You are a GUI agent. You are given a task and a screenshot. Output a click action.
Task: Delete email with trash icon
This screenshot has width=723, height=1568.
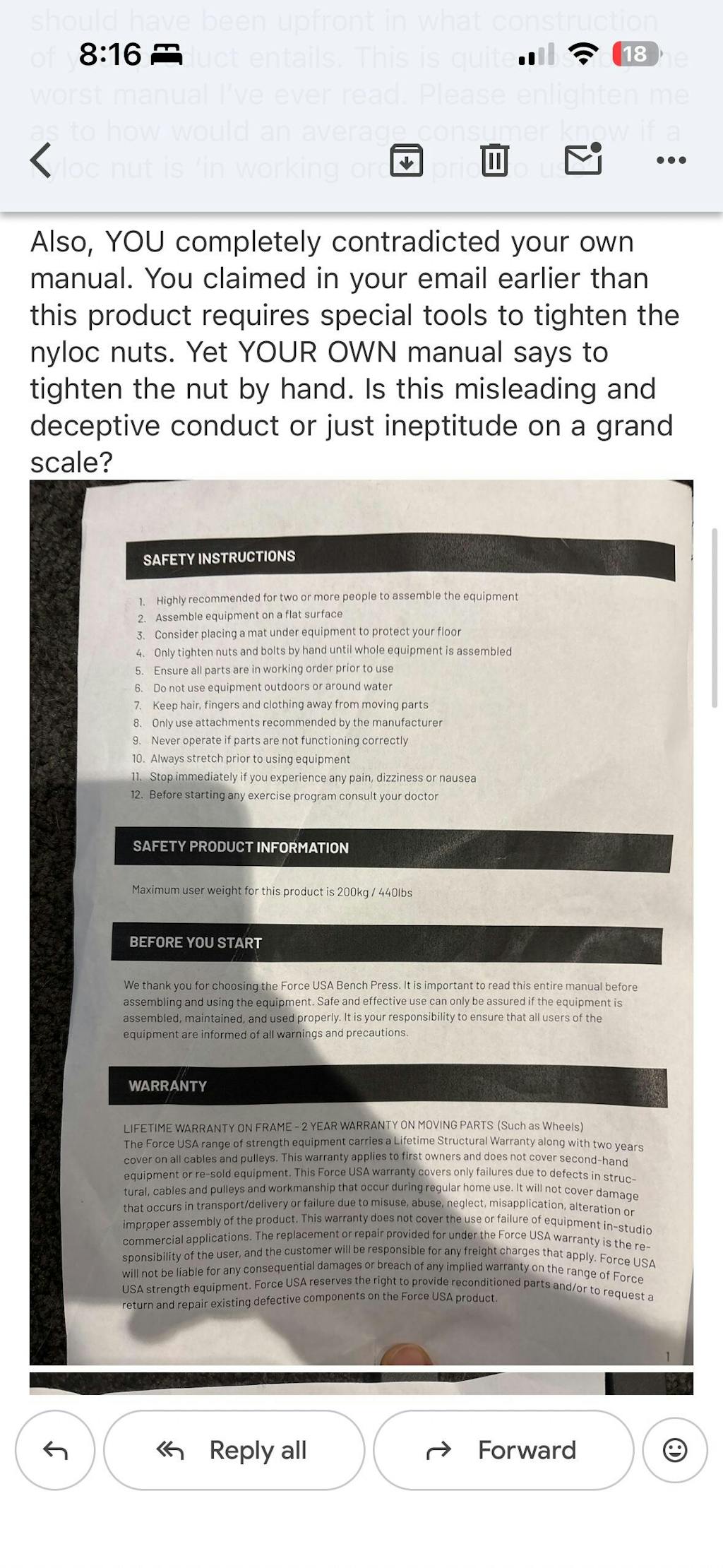[495, 160]
